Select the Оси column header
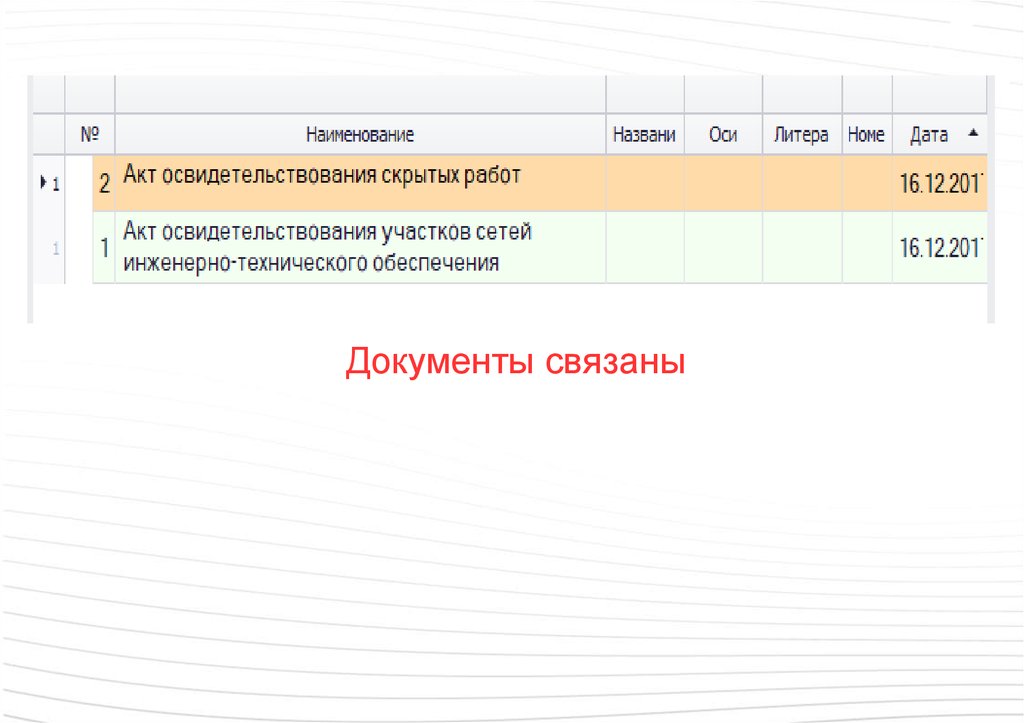Viewport: 1024px width, 723px height. pos(722,135)
